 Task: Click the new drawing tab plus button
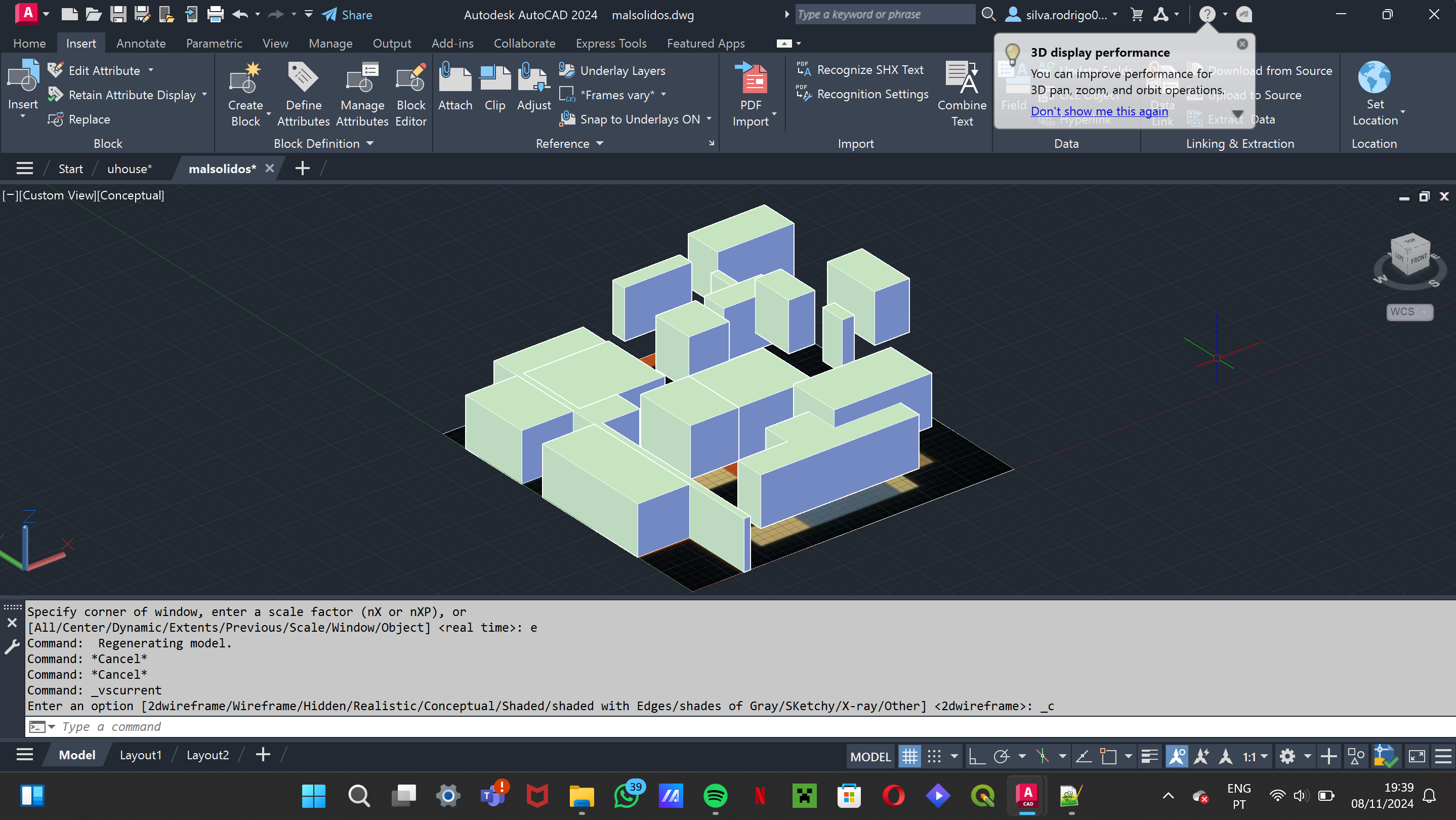tap(303, 169)
